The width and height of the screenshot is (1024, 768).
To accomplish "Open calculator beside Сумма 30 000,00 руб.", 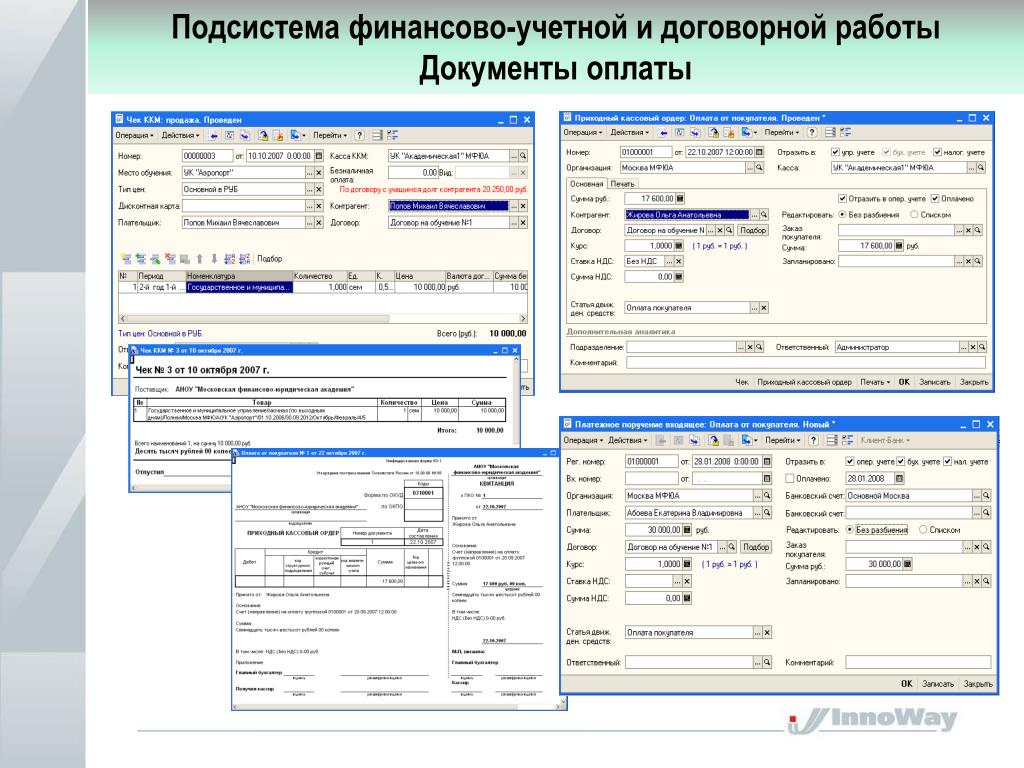I will 687,530.
